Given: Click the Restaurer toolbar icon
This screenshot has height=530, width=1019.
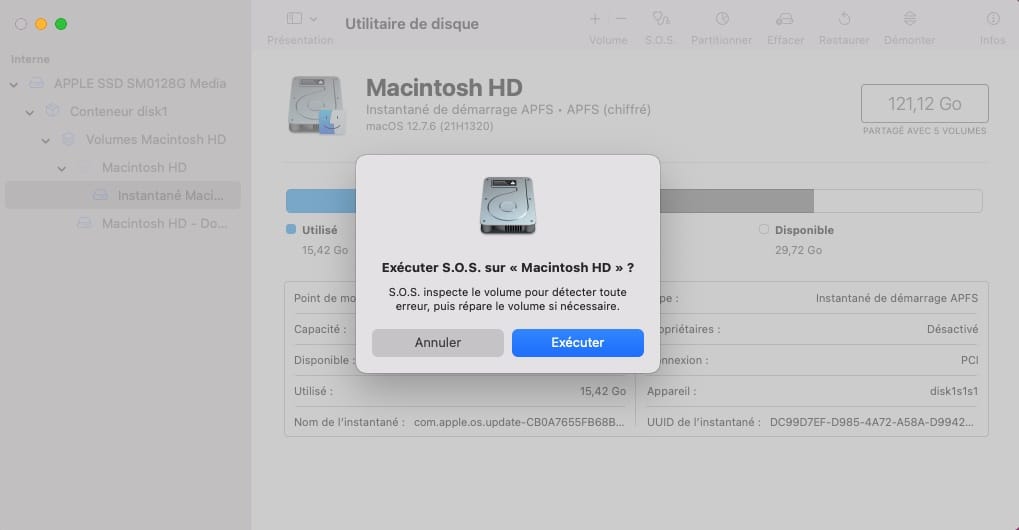Looking at the screenshot, I should pyautogui.click(x=844, y=19).
